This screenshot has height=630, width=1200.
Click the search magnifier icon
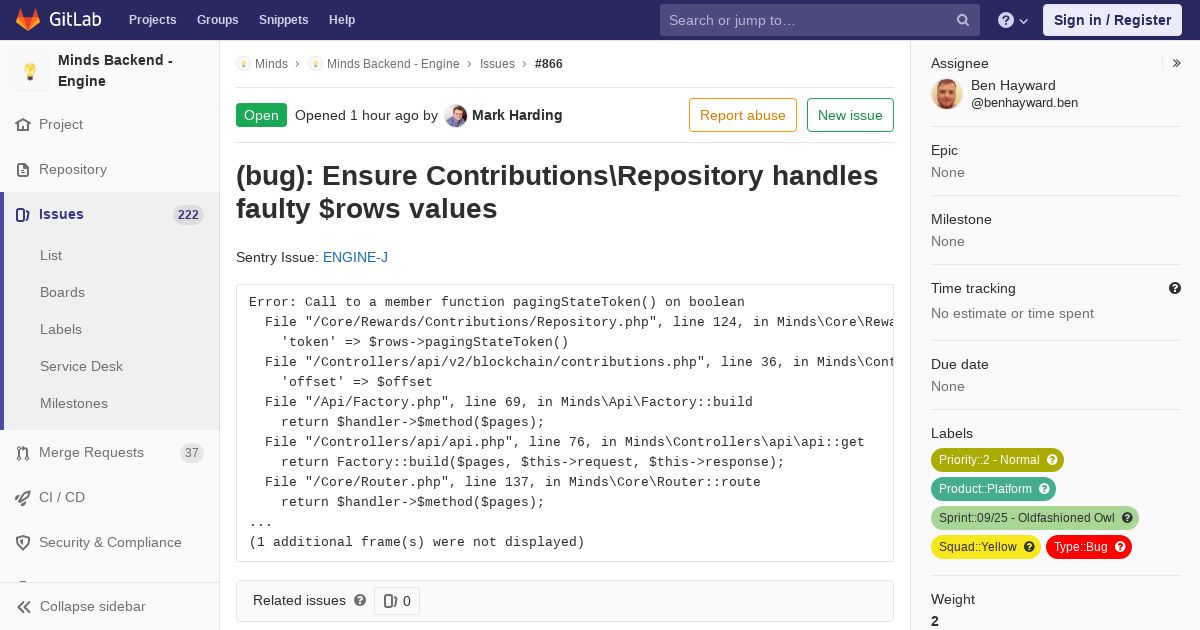pos(962,20)
